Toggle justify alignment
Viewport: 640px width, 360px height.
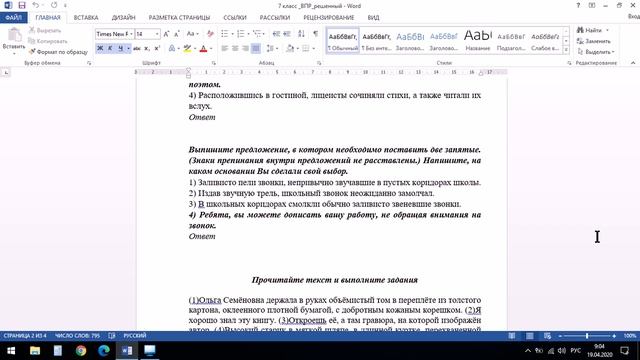tap(256, 49)
